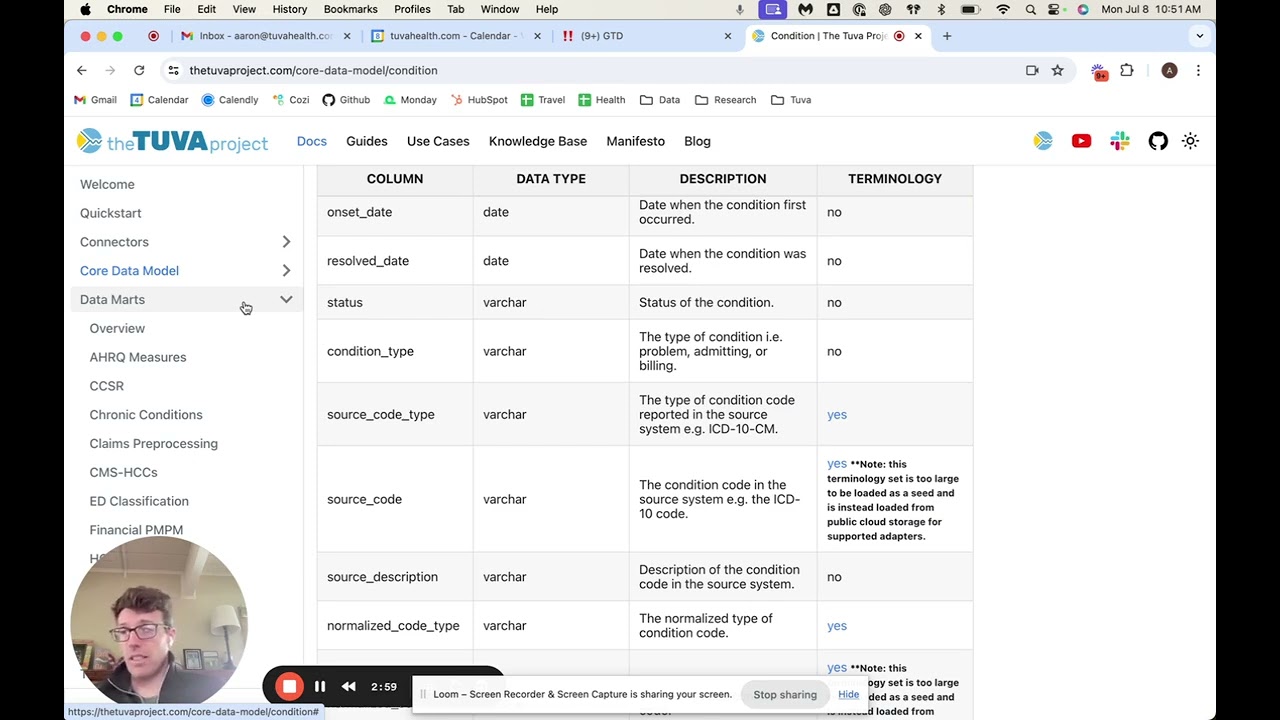Click the camera icon in the address bar
This screenshot has height=720, width=1280.
pos(1032,70)
